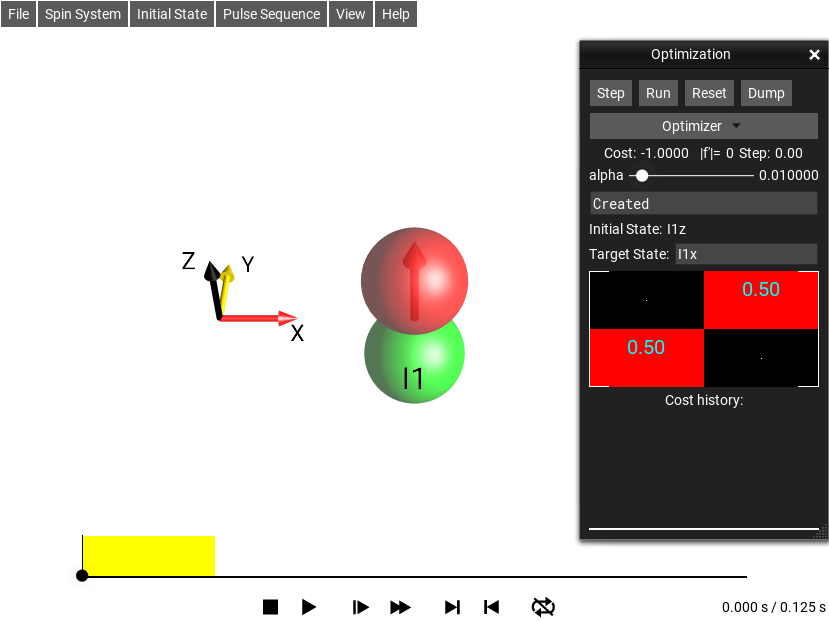Open the Pulse Sequence menu
829x621 pixels.
click(272, 14)
